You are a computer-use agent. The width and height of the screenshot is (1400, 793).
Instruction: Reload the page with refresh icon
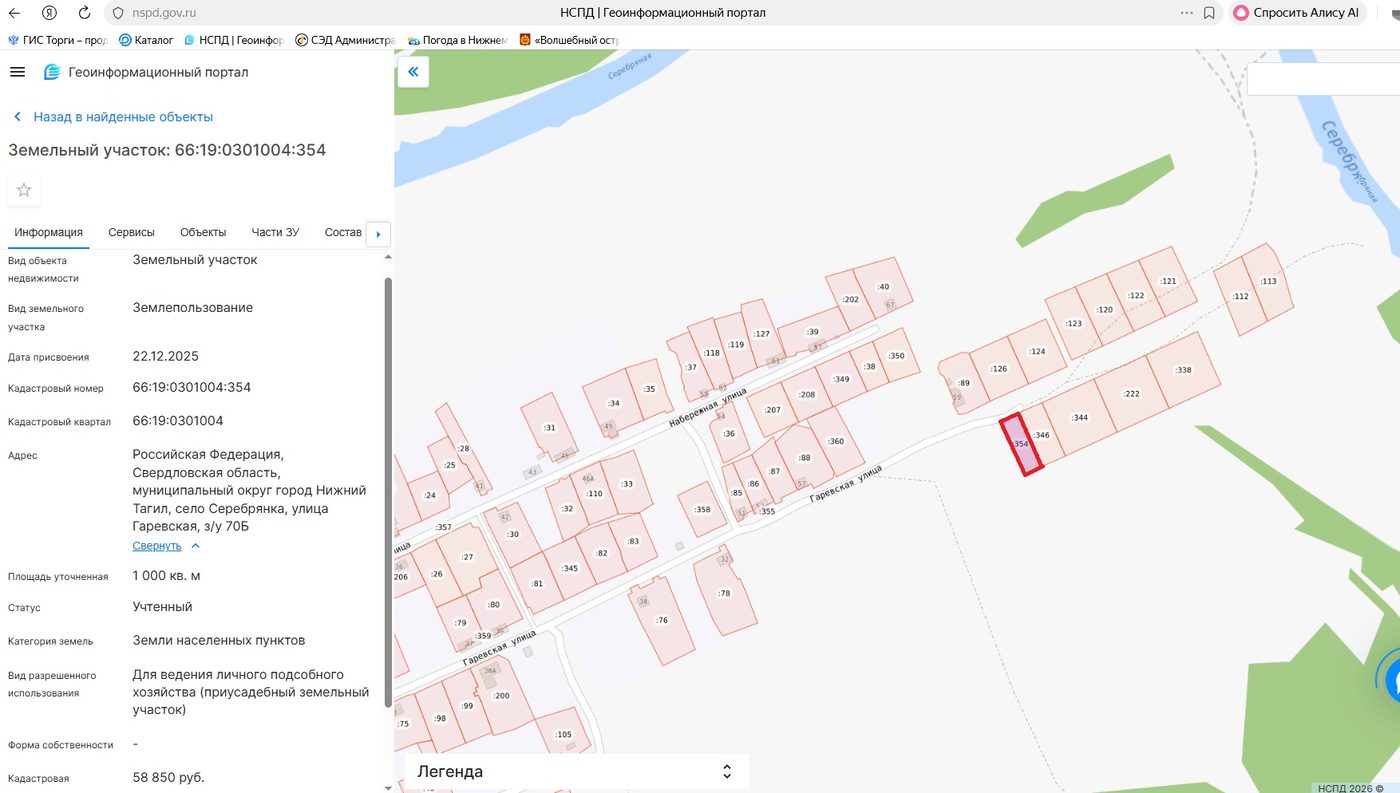pos(84,13)
